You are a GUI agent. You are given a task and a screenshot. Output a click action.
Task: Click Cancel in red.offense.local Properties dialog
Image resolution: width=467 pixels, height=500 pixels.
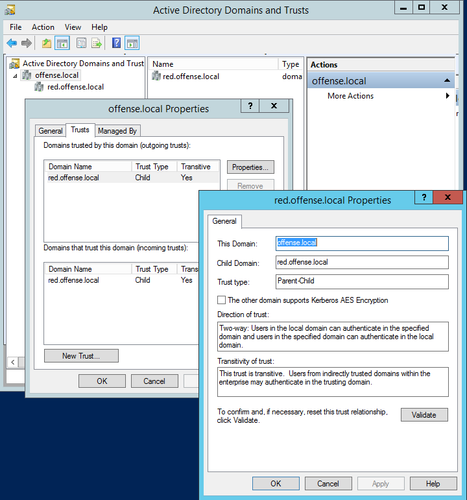coord(328,484)
